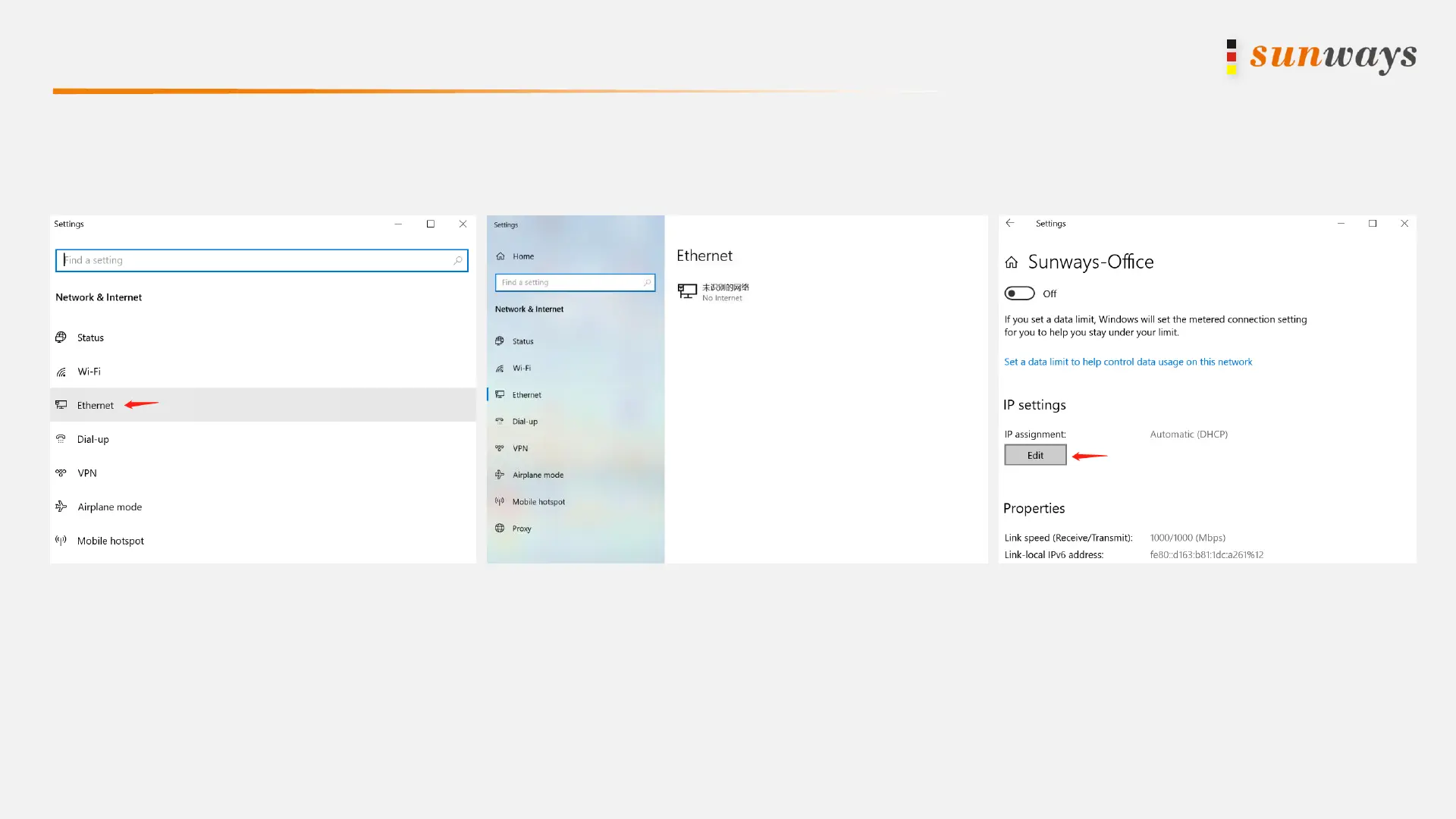1456x819 pixels.
Task: Open Home in the middle Settings sidebar
Action: 522,256
